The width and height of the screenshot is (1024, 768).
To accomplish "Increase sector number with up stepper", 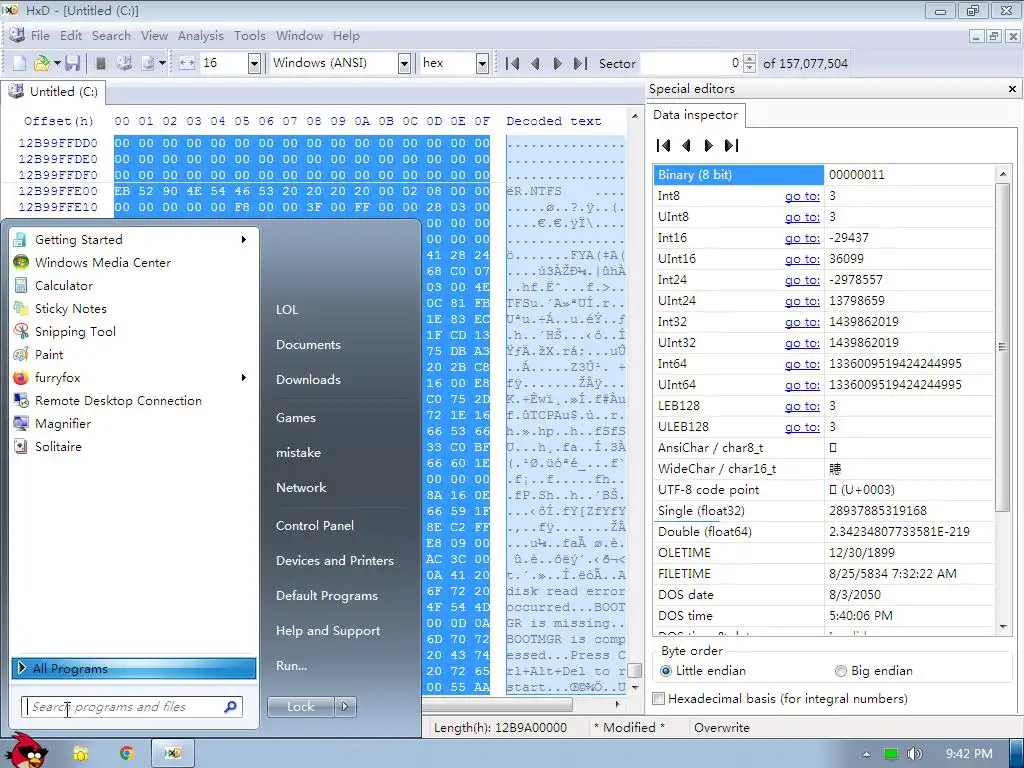I will pyautogui.click(x=750, y=59).
